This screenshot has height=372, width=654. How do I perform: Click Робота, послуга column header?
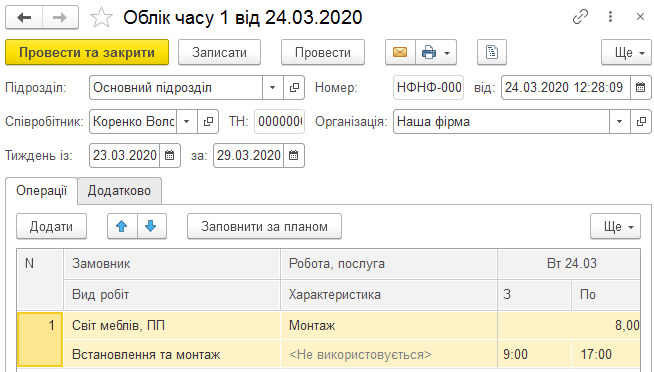pos(389,264)
